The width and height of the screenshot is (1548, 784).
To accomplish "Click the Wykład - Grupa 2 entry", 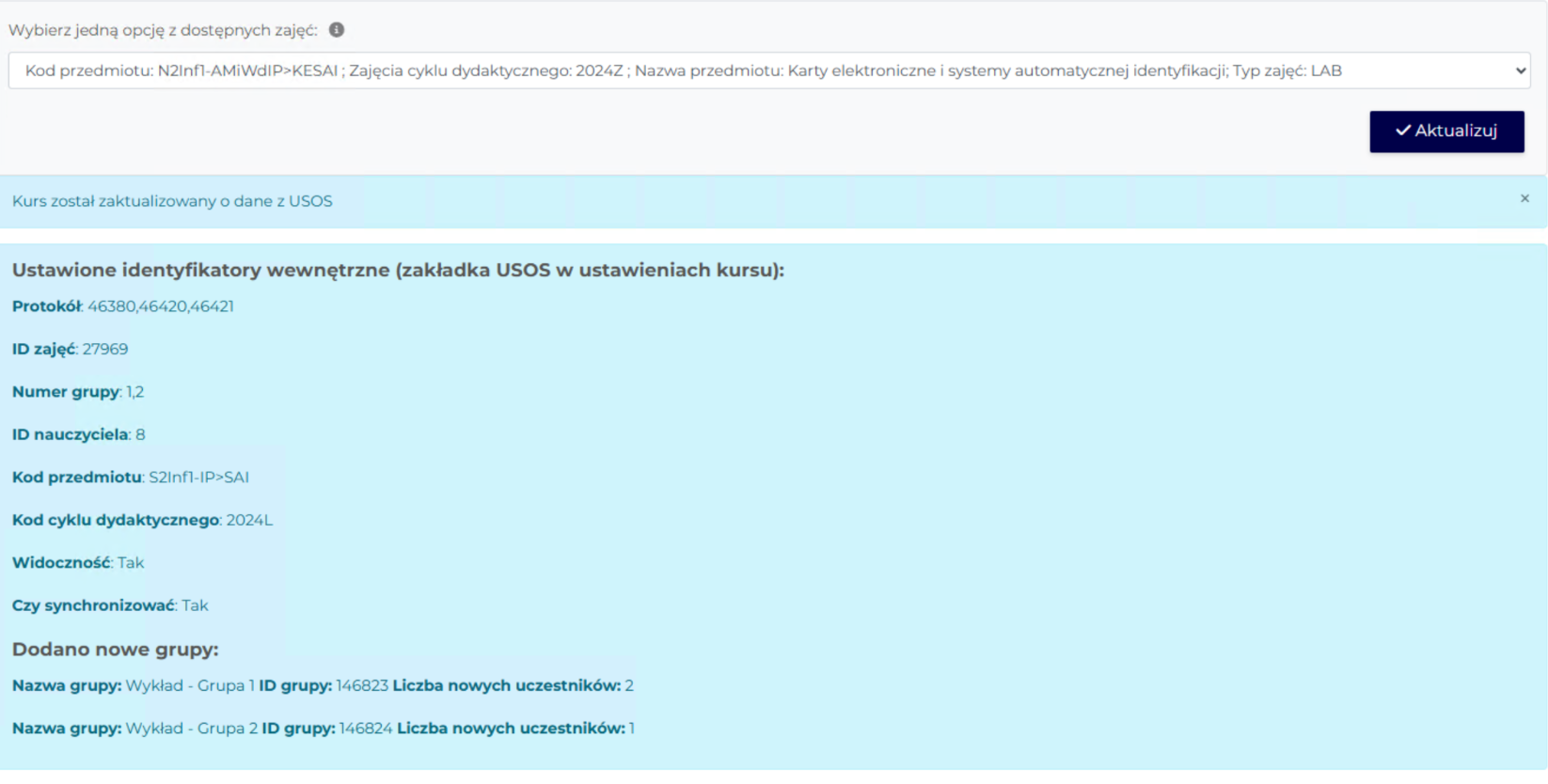I will pos(191,729).
